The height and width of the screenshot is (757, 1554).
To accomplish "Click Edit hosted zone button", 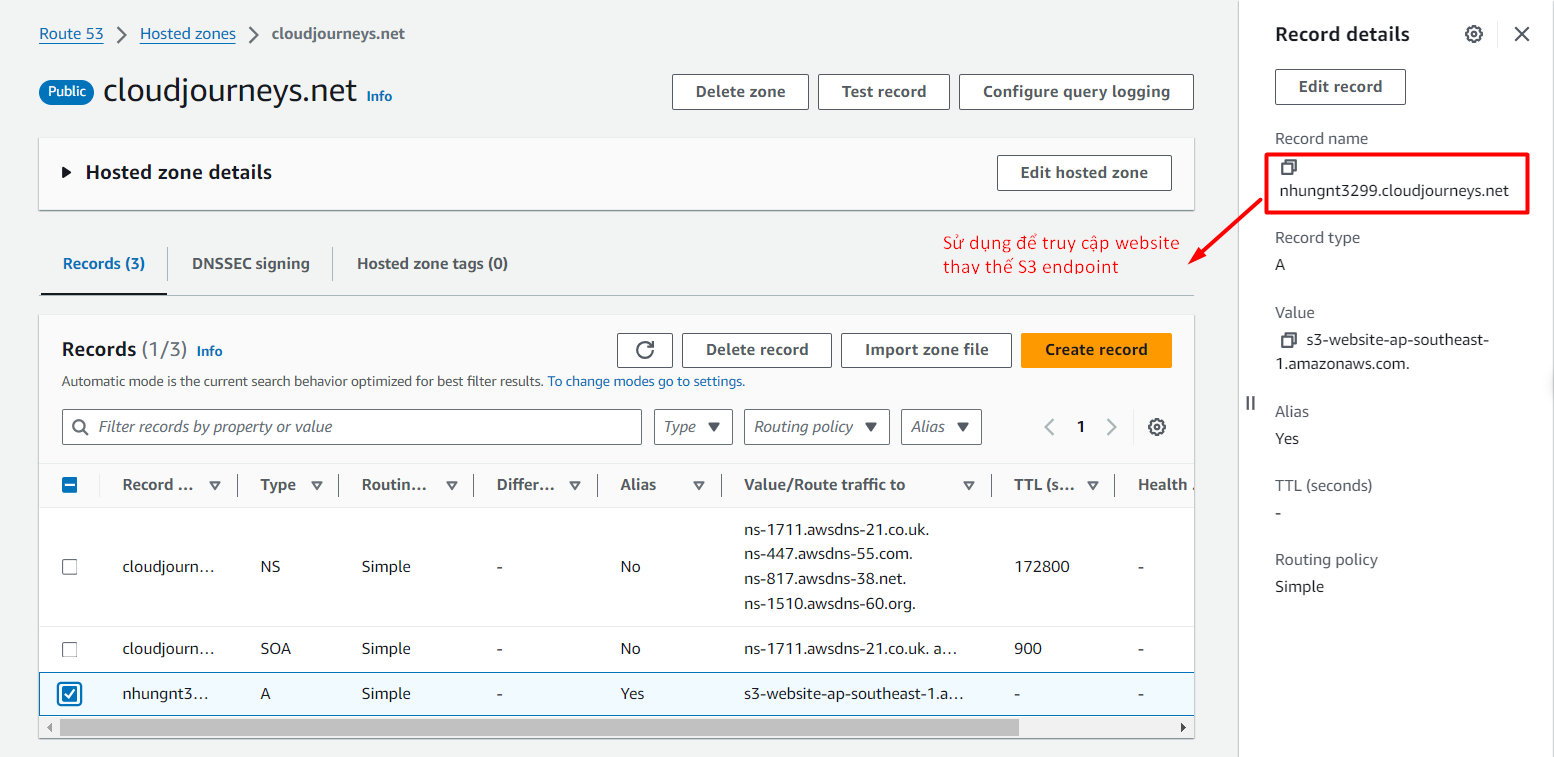I will tap(1084, 172).
